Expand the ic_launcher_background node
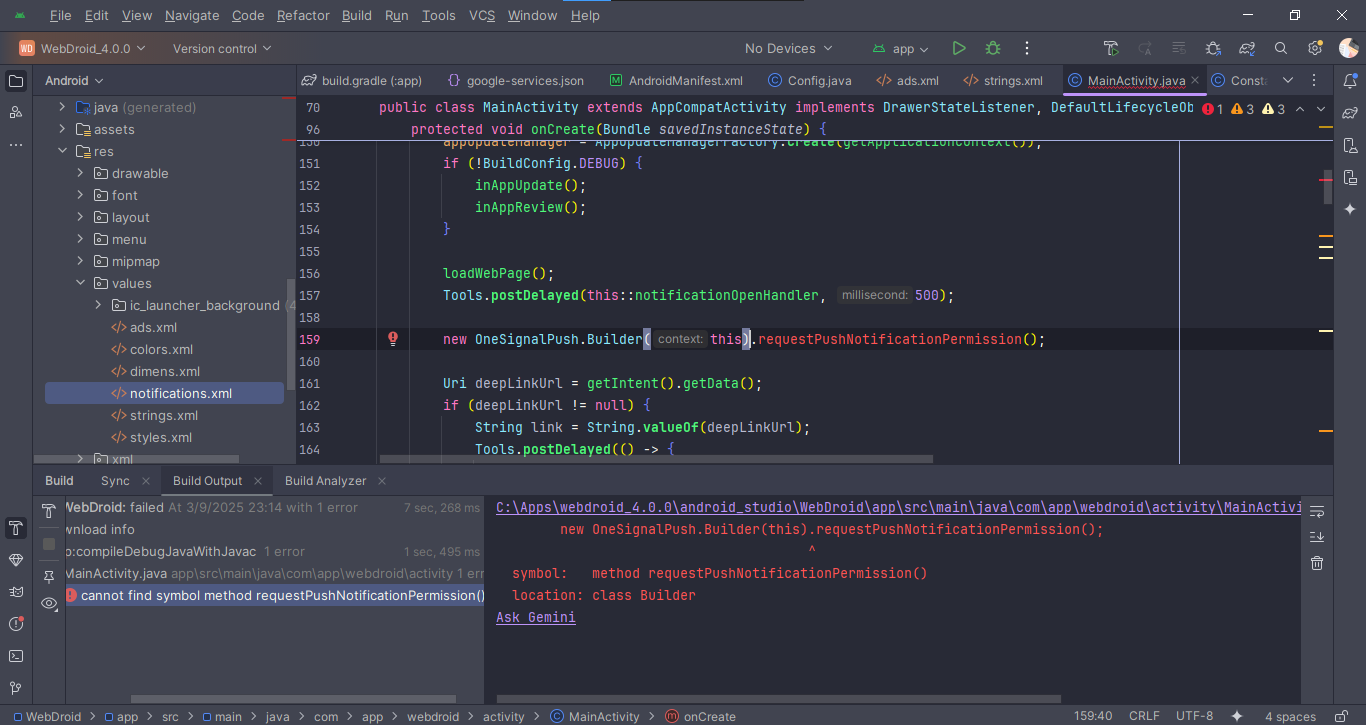 pos(98,305)
